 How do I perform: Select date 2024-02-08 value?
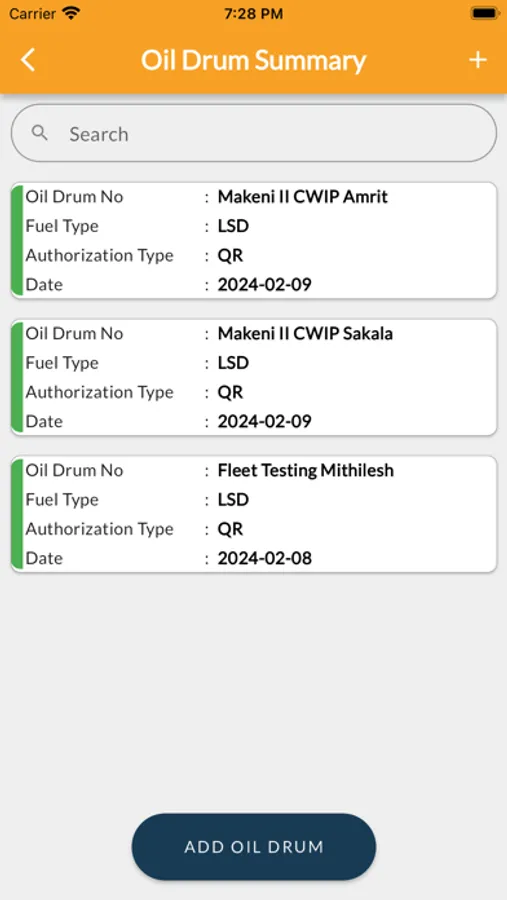pos(265,558)
